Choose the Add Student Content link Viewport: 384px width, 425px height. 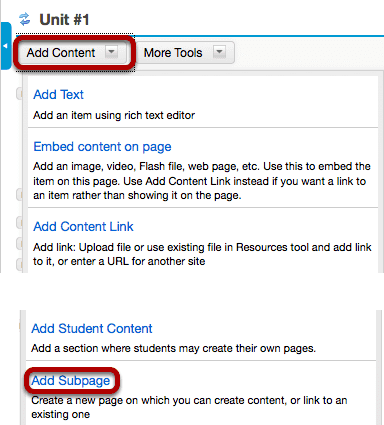pos(92,329)
